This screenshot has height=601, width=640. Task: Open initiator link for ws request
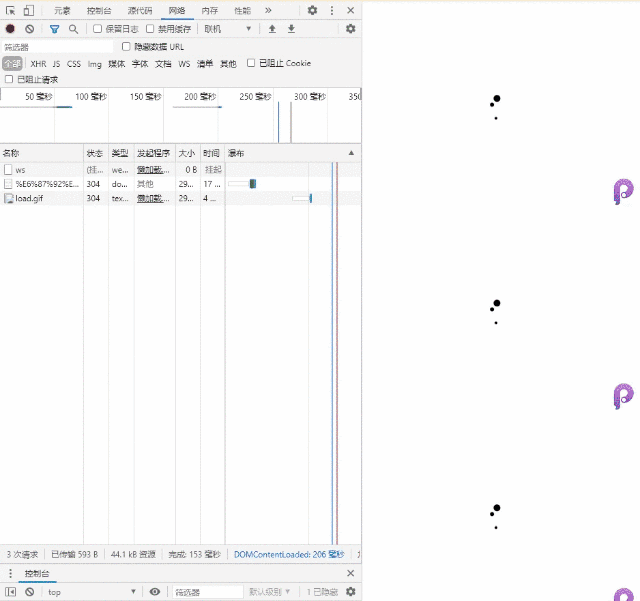[x=153, y=170]
